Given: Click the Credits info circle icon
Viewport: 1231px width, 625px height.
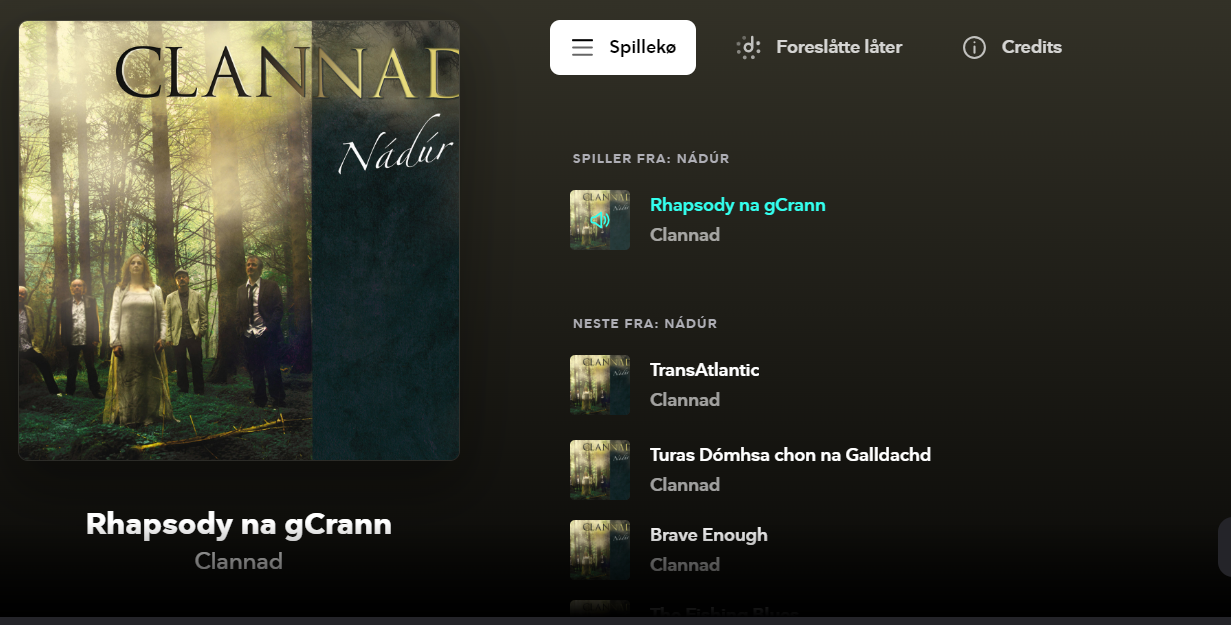Looking at the screenshot, I should [974, 47].
